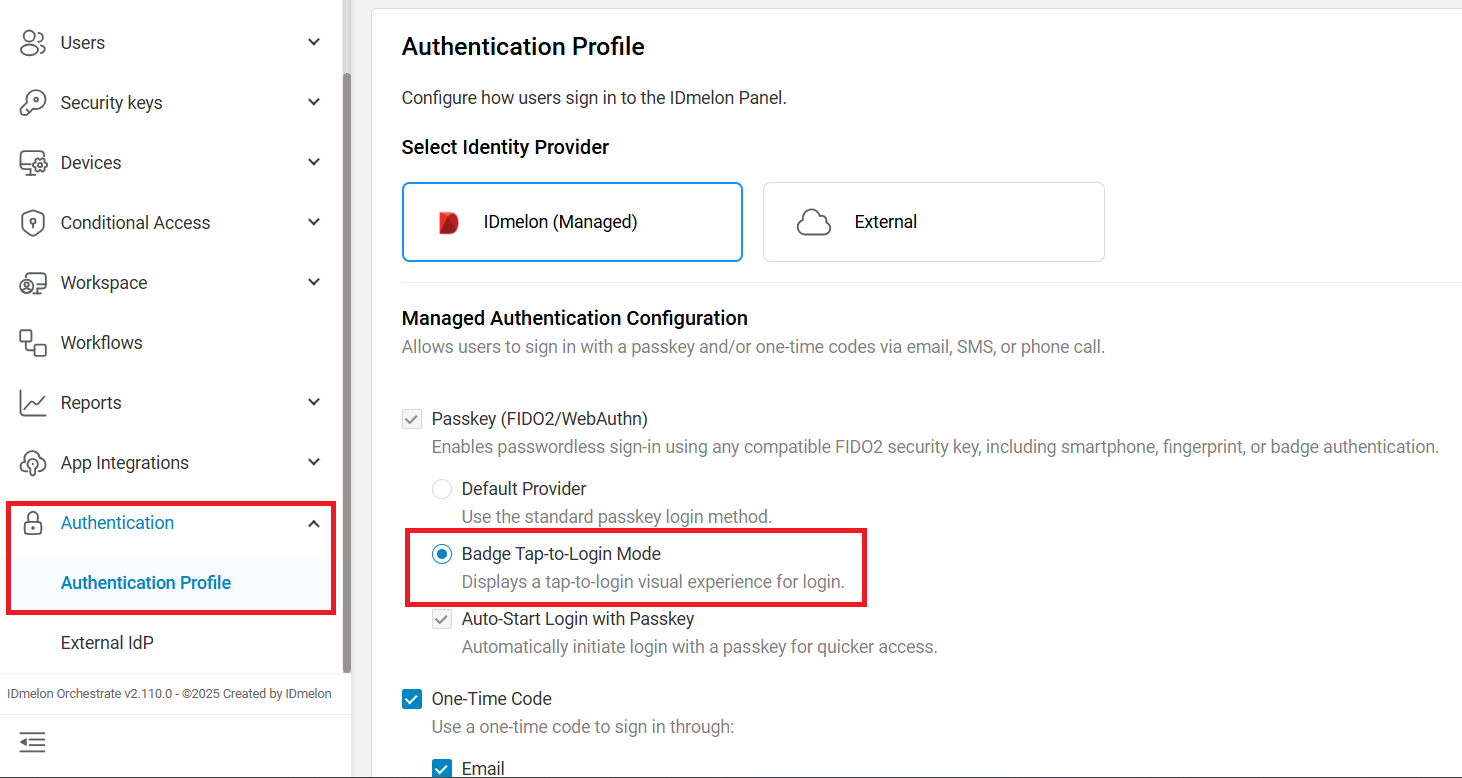Open App Integrations via its icon
Screen dimensions: 1462x778
pos(30,462)
